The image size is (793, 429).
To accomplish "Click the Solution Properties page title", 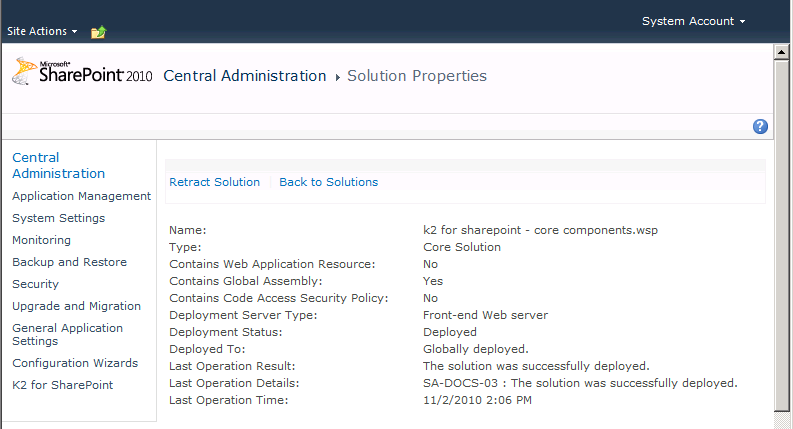I will 417,76.
